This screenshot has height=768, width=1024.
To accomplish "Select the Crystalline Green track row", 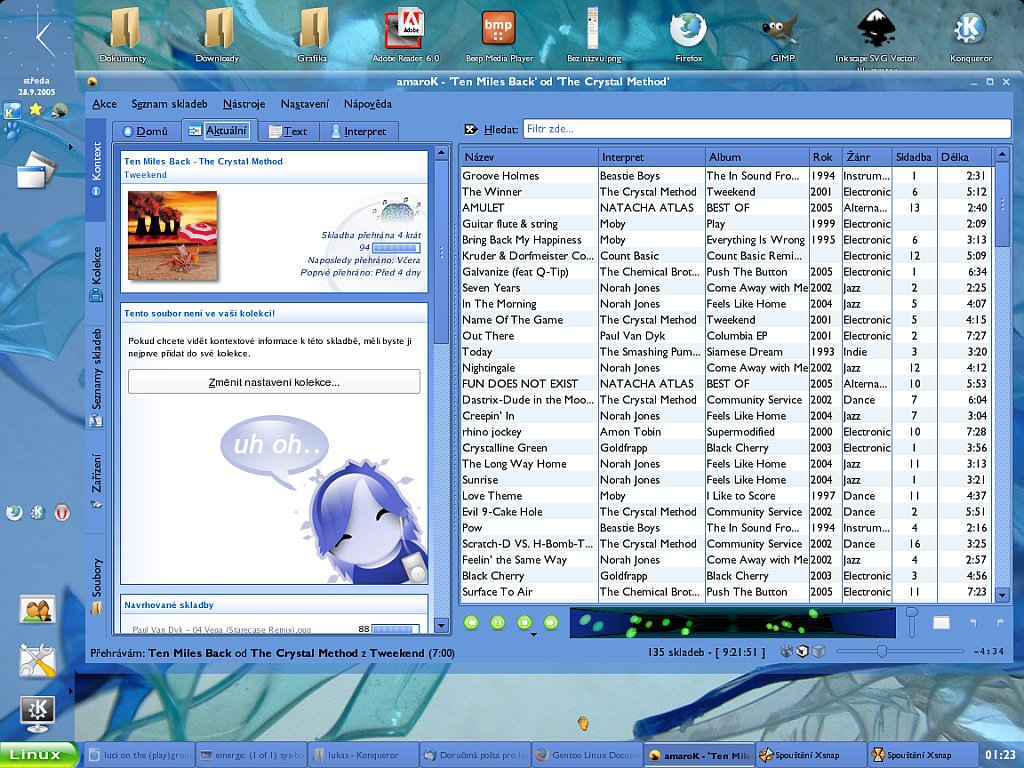I will 726,448.
